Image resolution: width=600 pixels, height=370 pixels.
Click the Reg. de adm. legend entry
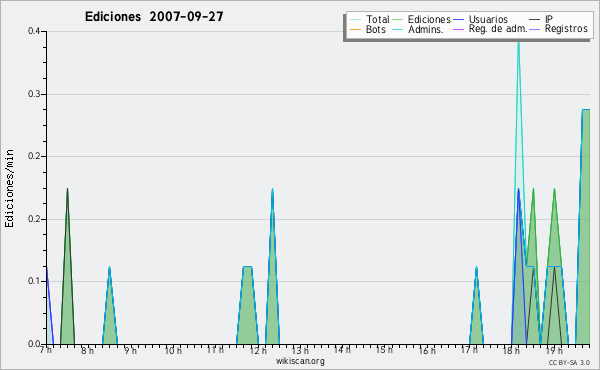click(x=498, y=29)
